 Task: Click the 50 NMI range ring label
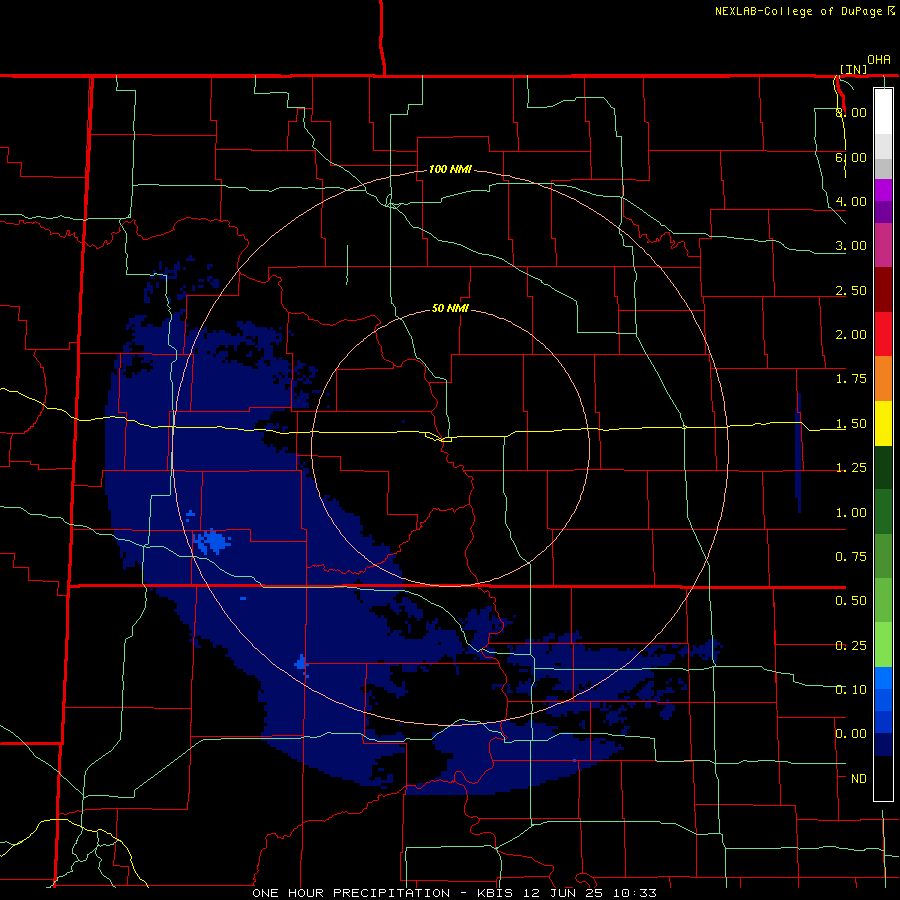[x=450, y=308]
